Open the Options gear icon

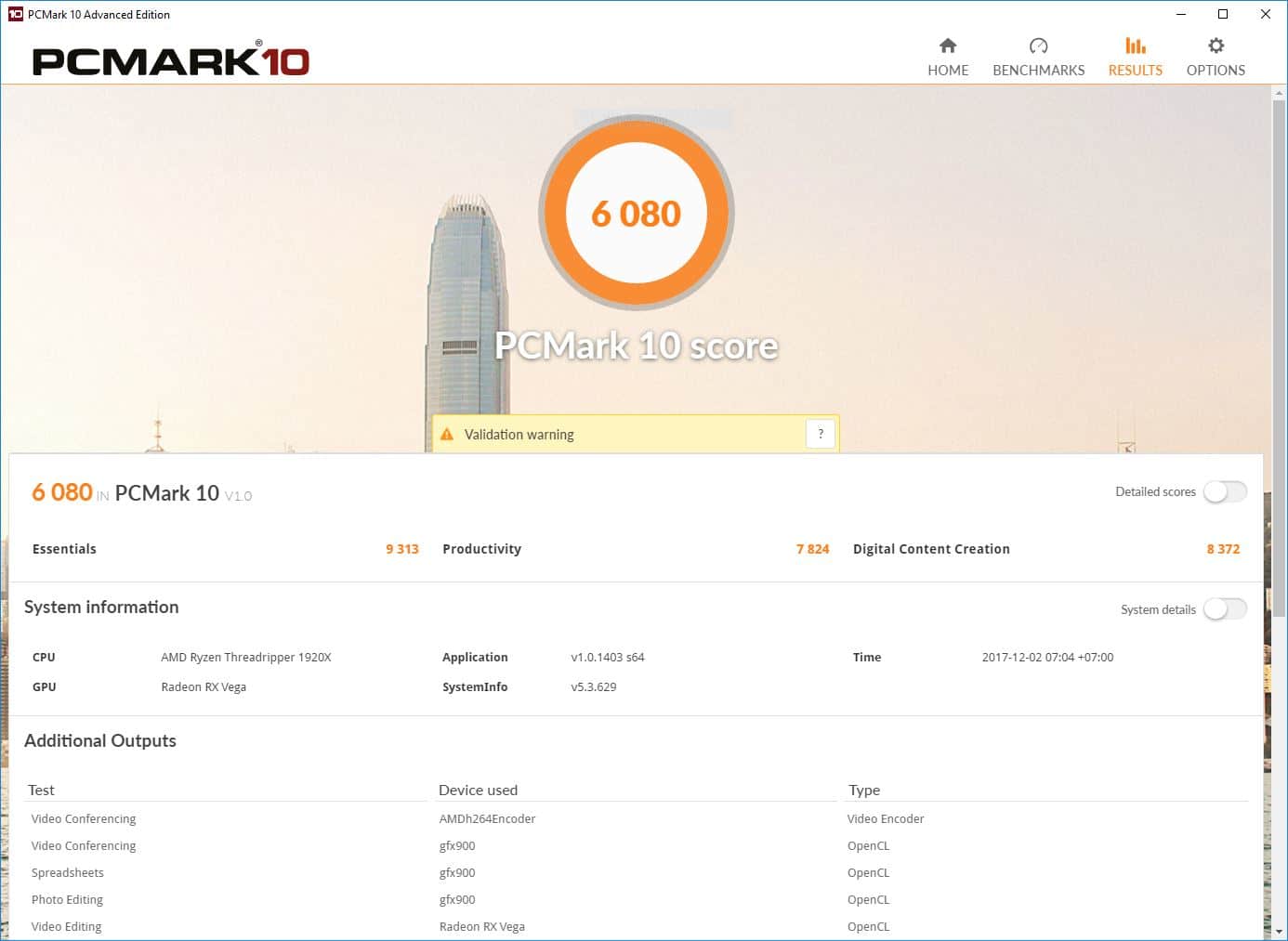point(1215,46)
